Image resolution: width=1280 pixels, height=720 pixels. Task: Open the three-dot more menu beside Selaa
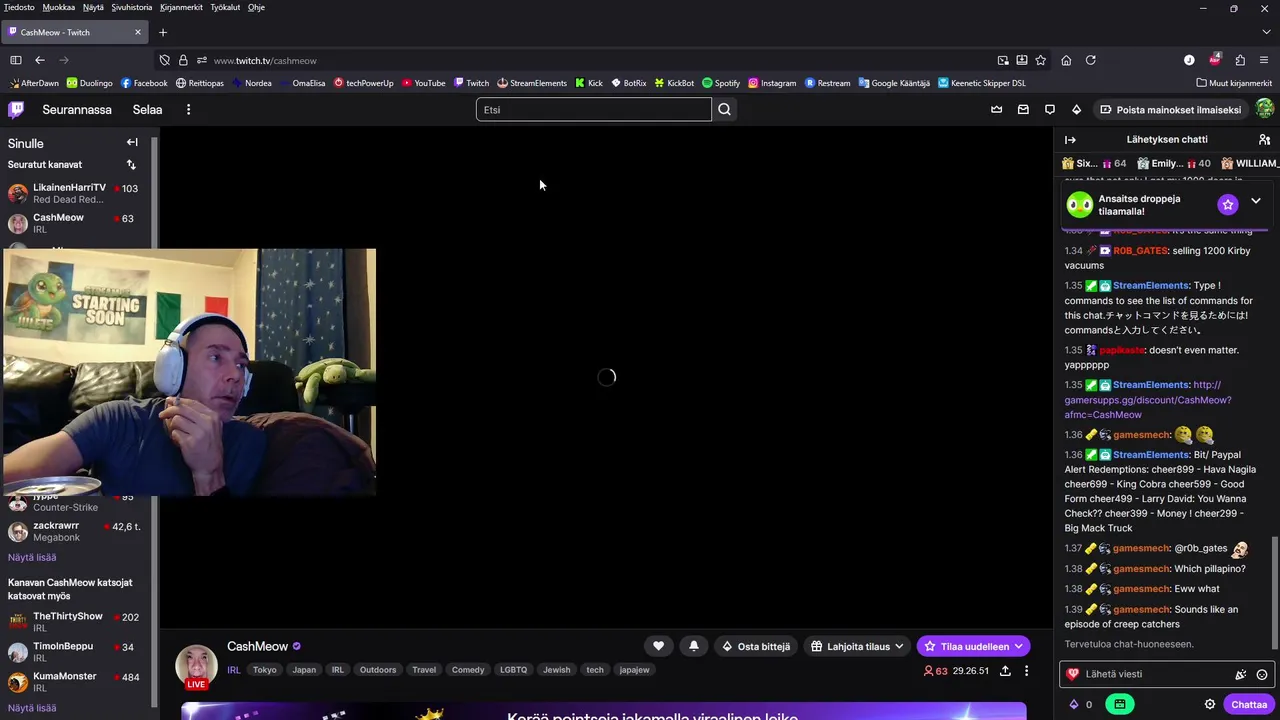point(188,110)
